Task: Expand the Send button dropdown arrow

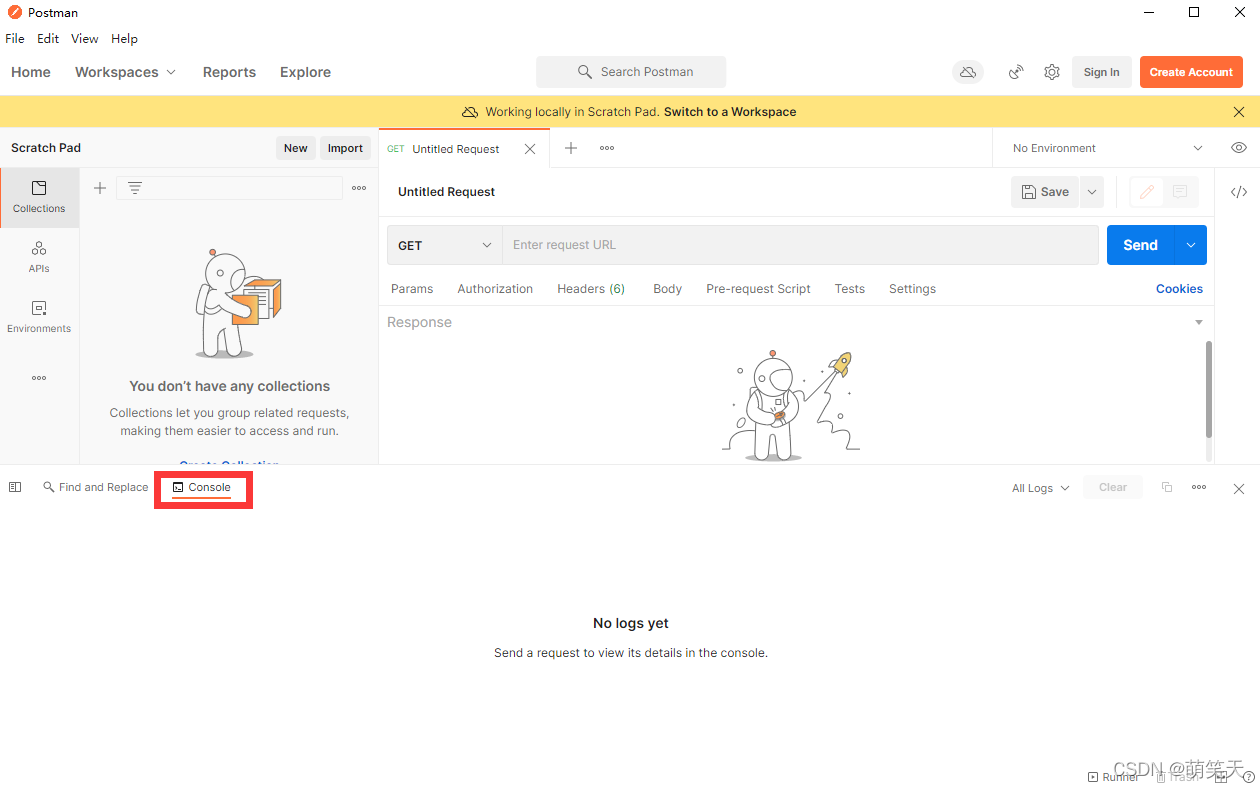Action: point(1190,245)
